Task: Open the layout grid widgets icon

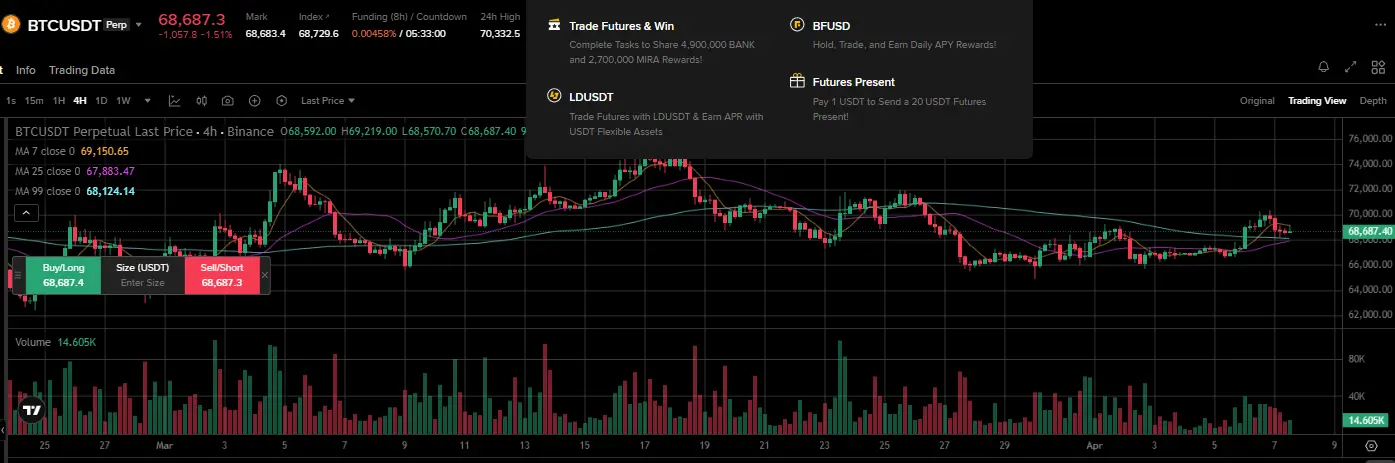Action: tap(1377, 67)
